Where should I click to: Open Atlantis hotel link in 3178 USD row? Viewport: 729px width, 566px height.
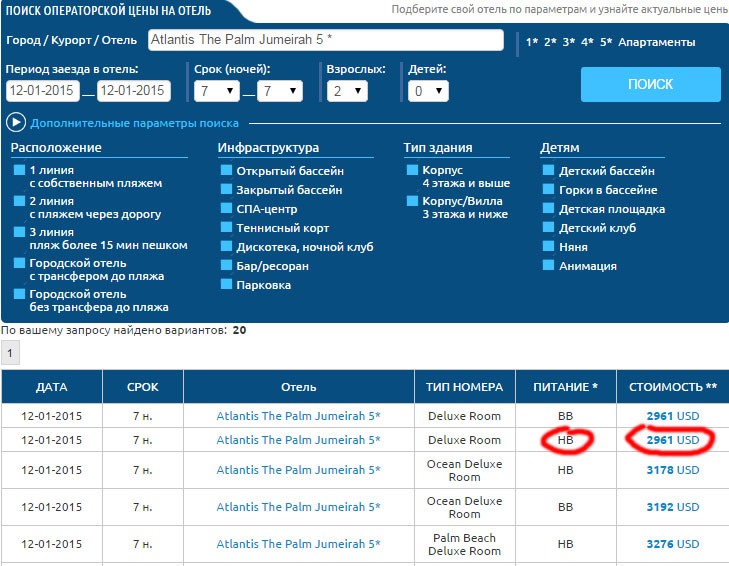click(x=298, y=470)
